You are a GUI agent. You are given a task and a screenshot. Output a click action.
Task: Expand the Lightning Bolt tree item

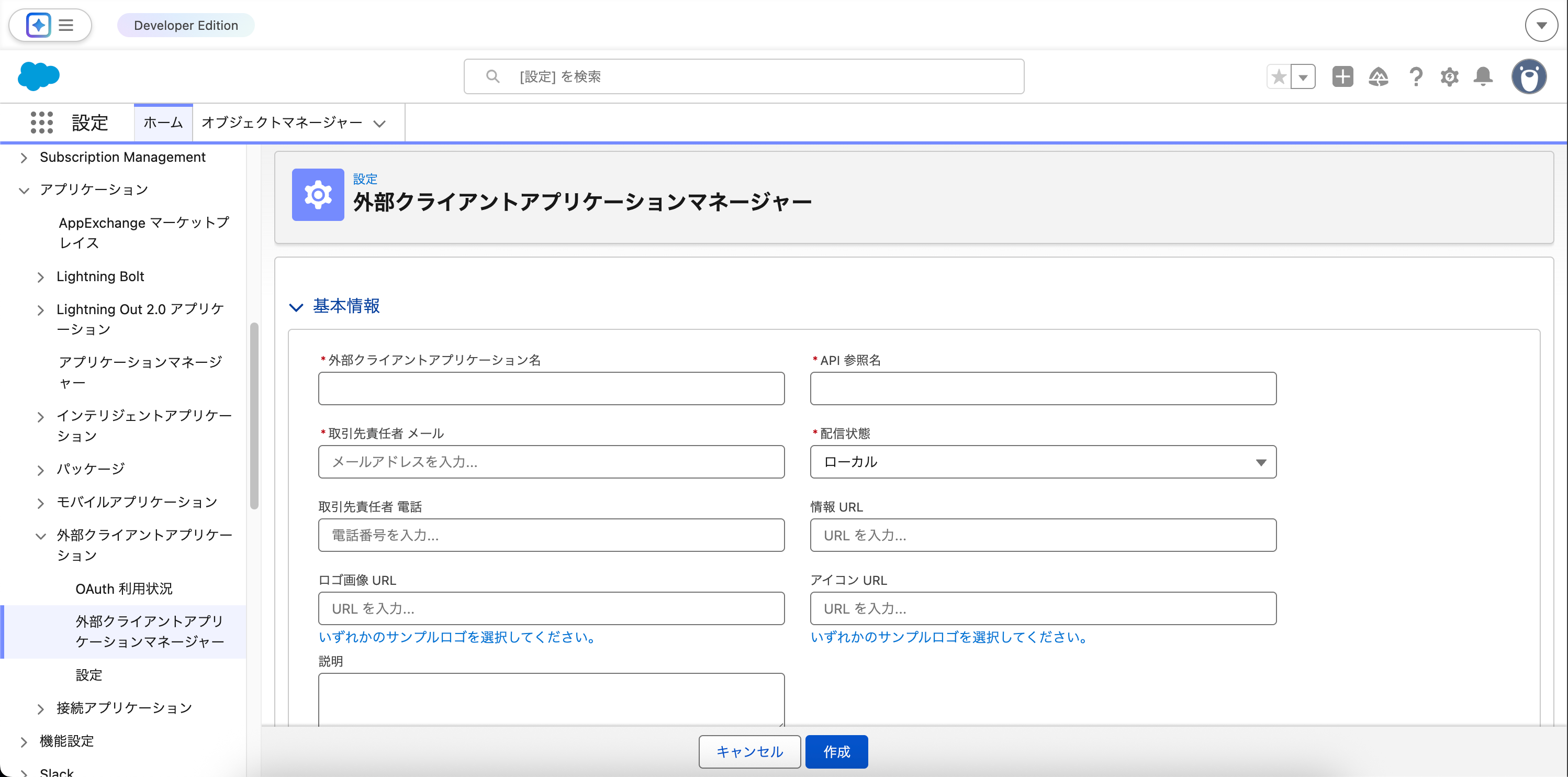41,277
